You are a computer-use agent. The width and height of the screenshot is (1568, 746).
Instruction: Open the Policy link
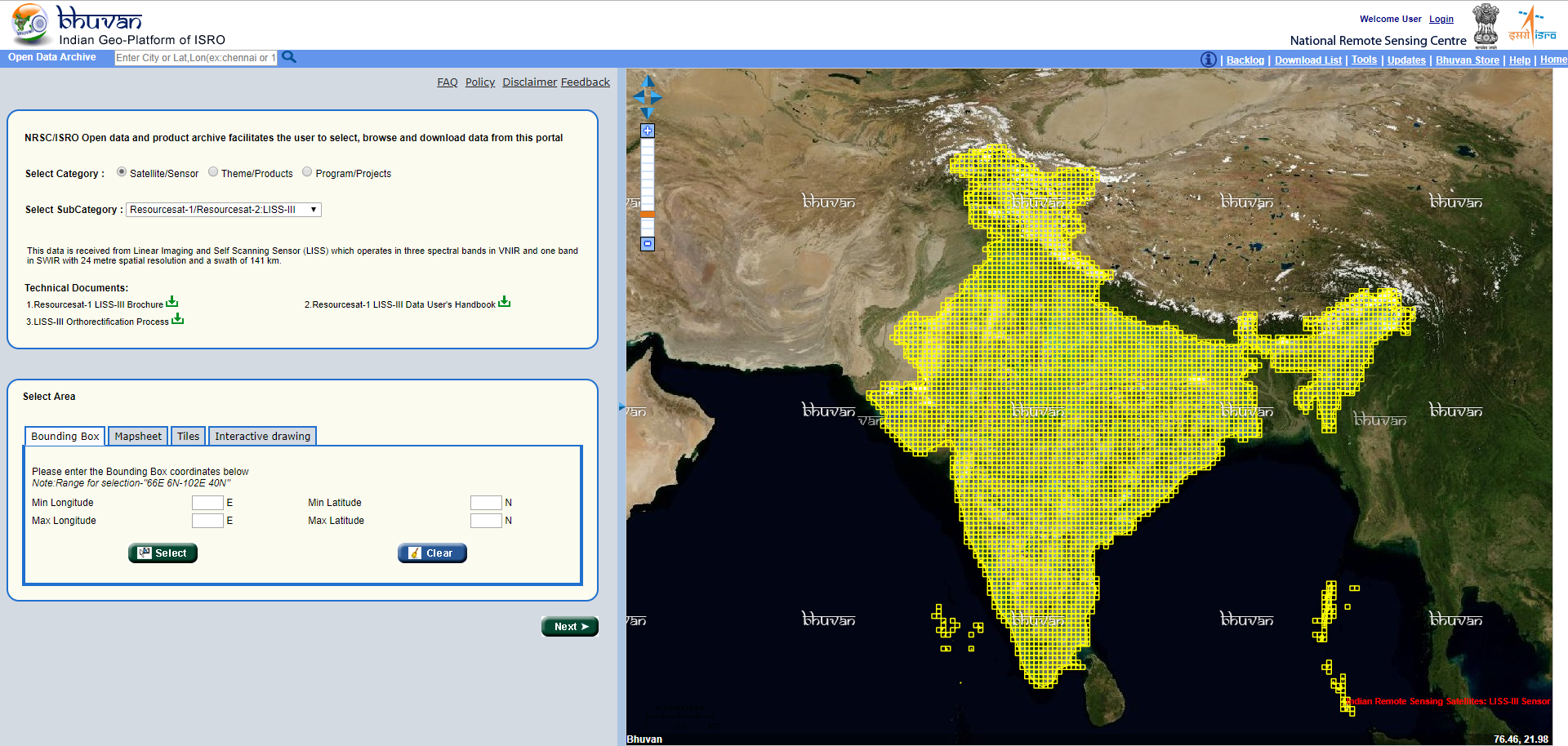[x=480, y=82]
